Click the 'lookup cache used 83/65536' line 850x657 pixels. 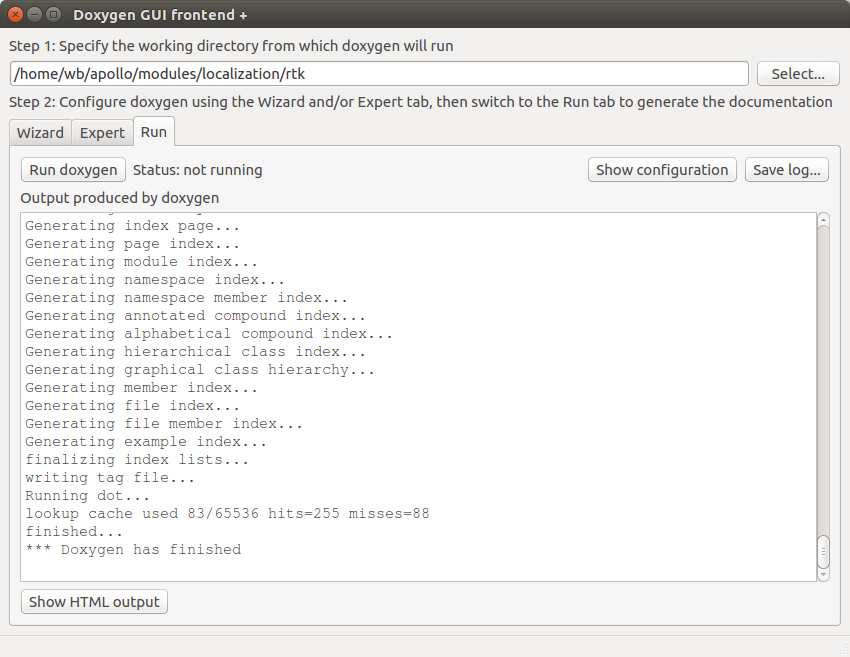click(227, 513)
